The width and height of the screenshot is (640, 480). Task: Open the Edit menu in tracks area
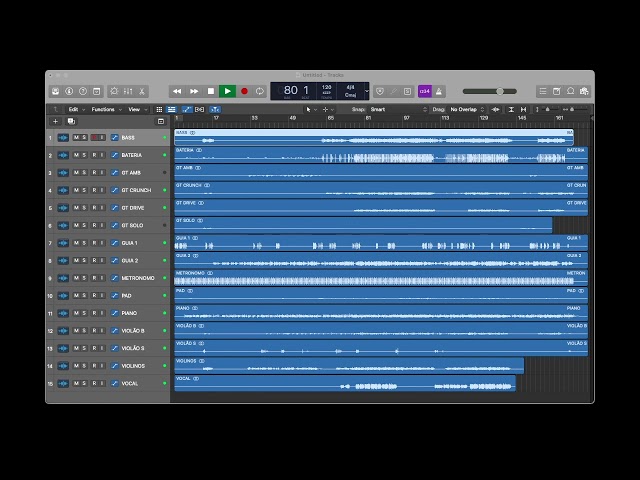pyautogui.click(x=76, y=109)
